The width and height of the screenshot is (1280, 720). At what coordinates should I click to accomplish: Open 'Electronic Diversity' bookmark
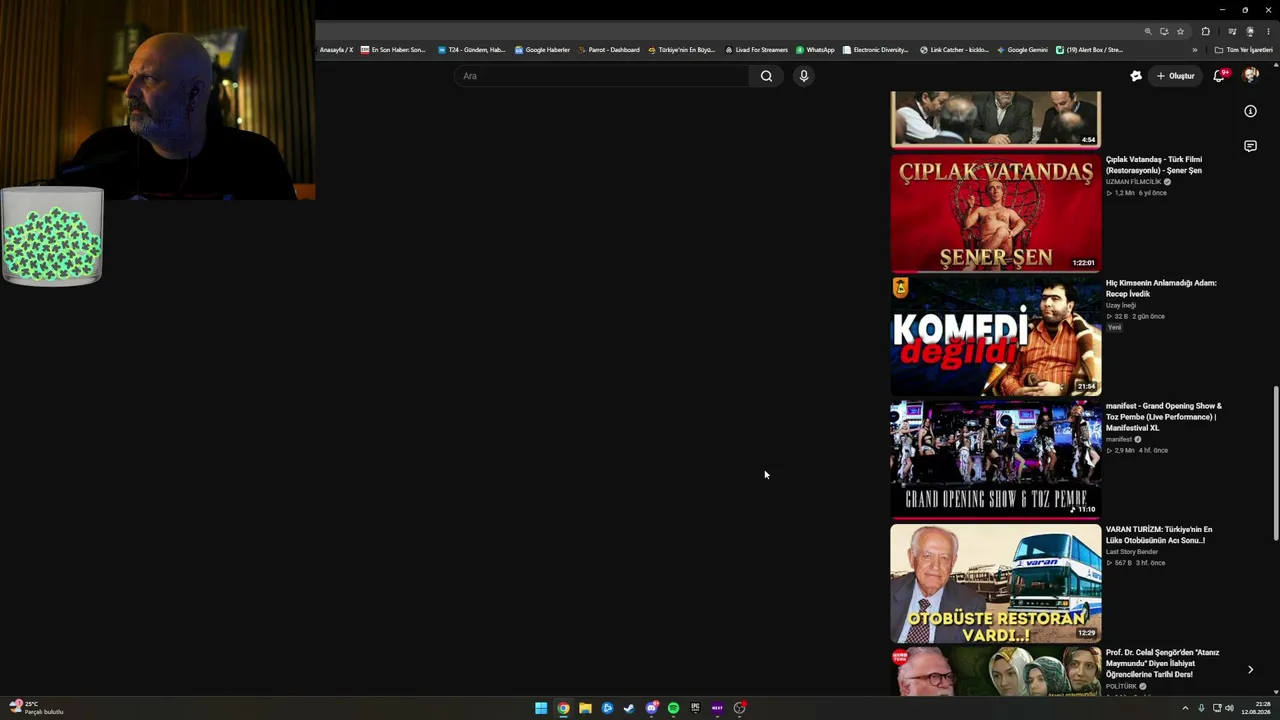(876, 49)
